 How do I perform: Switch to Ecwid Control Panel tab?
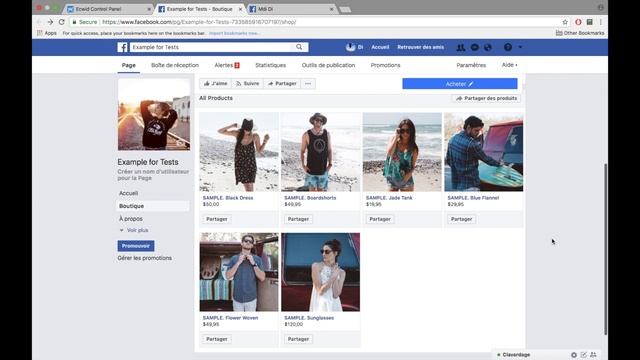[x=108, y=9]
